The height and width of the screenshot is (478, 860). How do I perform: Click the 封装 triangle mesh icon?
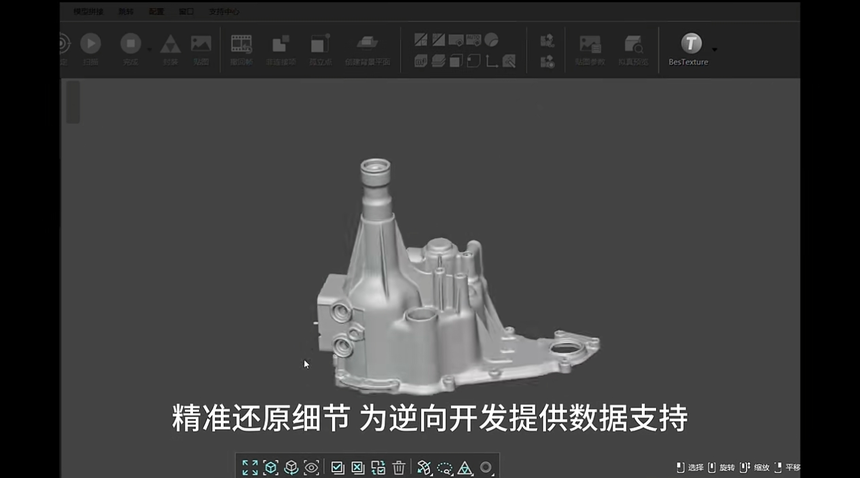click(171, 44)
